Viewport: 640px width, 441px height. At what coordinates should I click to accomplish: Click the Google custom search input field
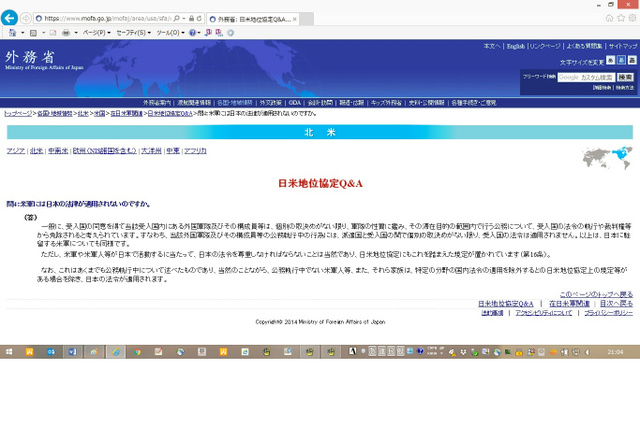click(x=584, y=76)
